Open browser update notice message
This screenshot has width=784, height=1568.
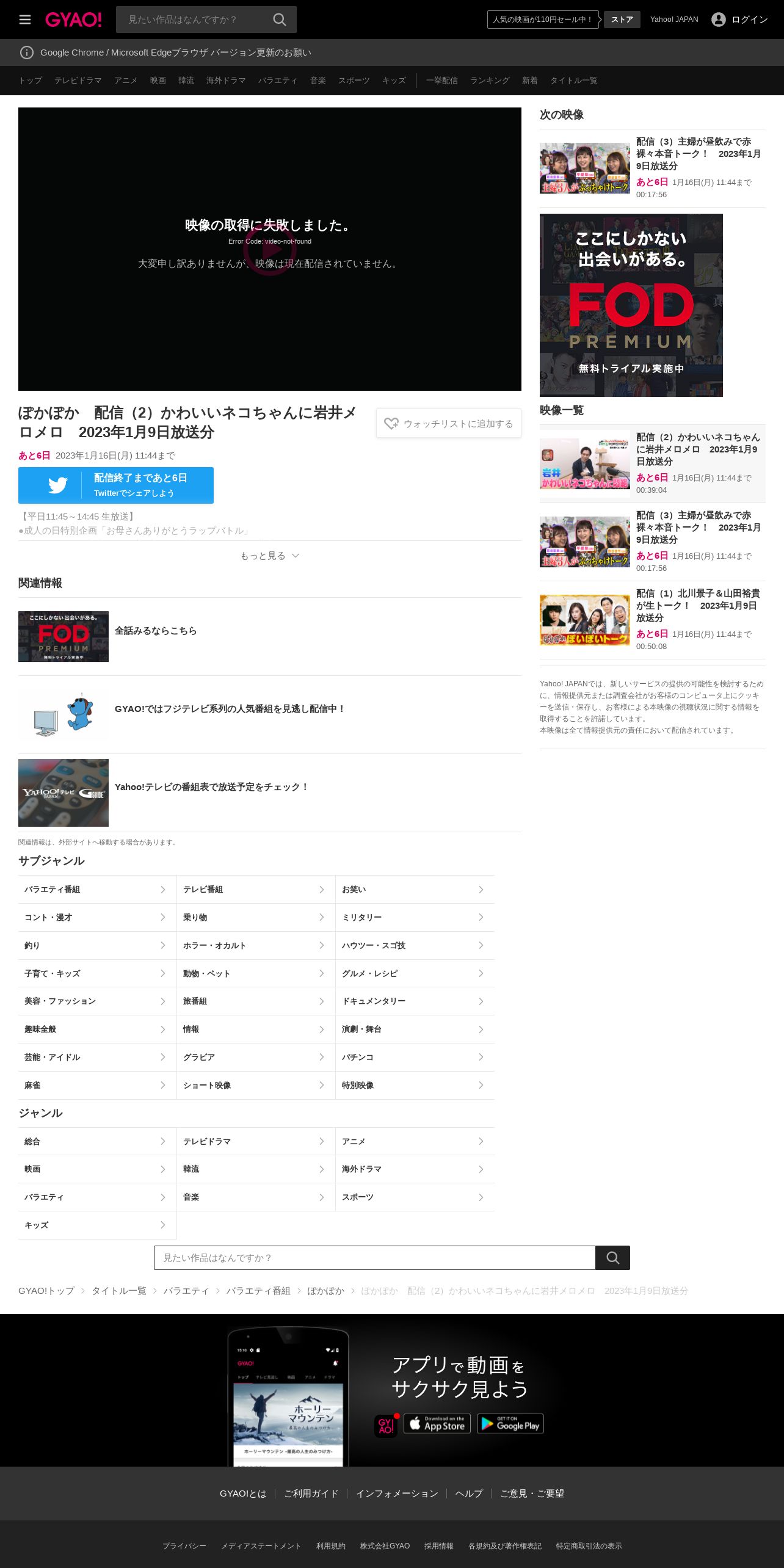176,53
